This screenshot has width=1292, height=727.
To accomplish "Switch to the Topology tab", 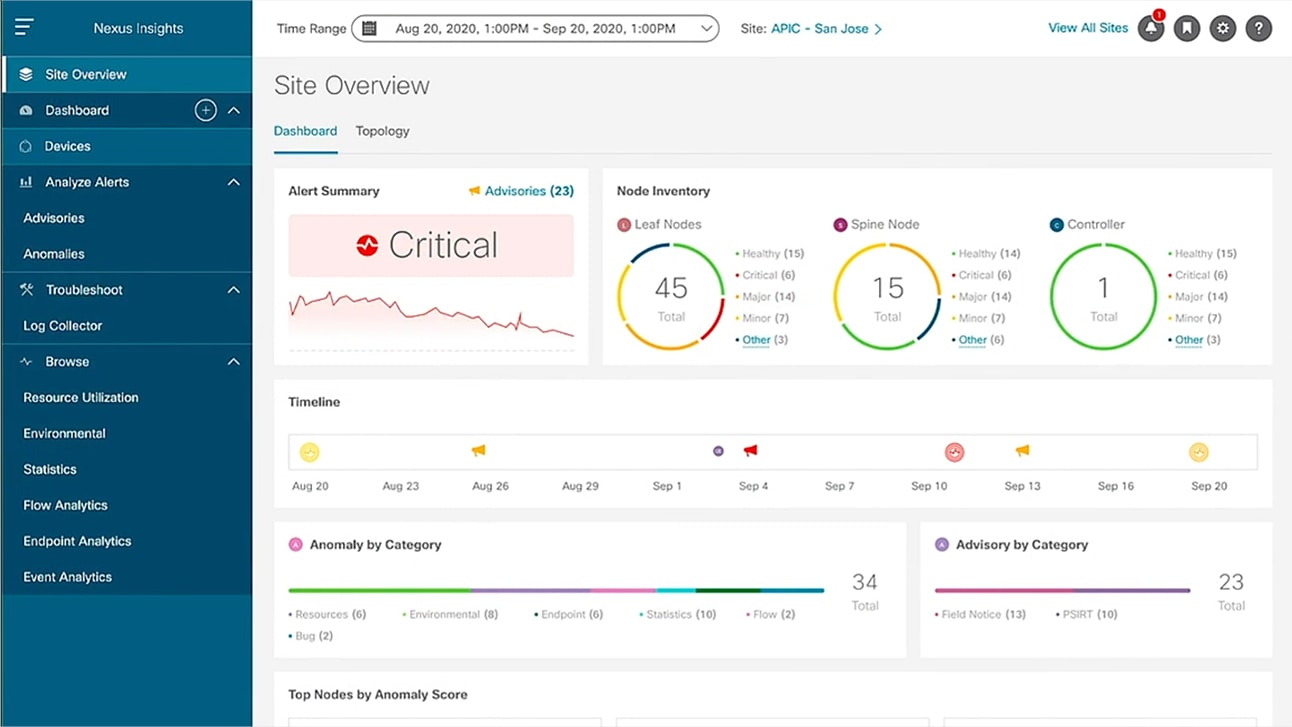I will (382, 131).
